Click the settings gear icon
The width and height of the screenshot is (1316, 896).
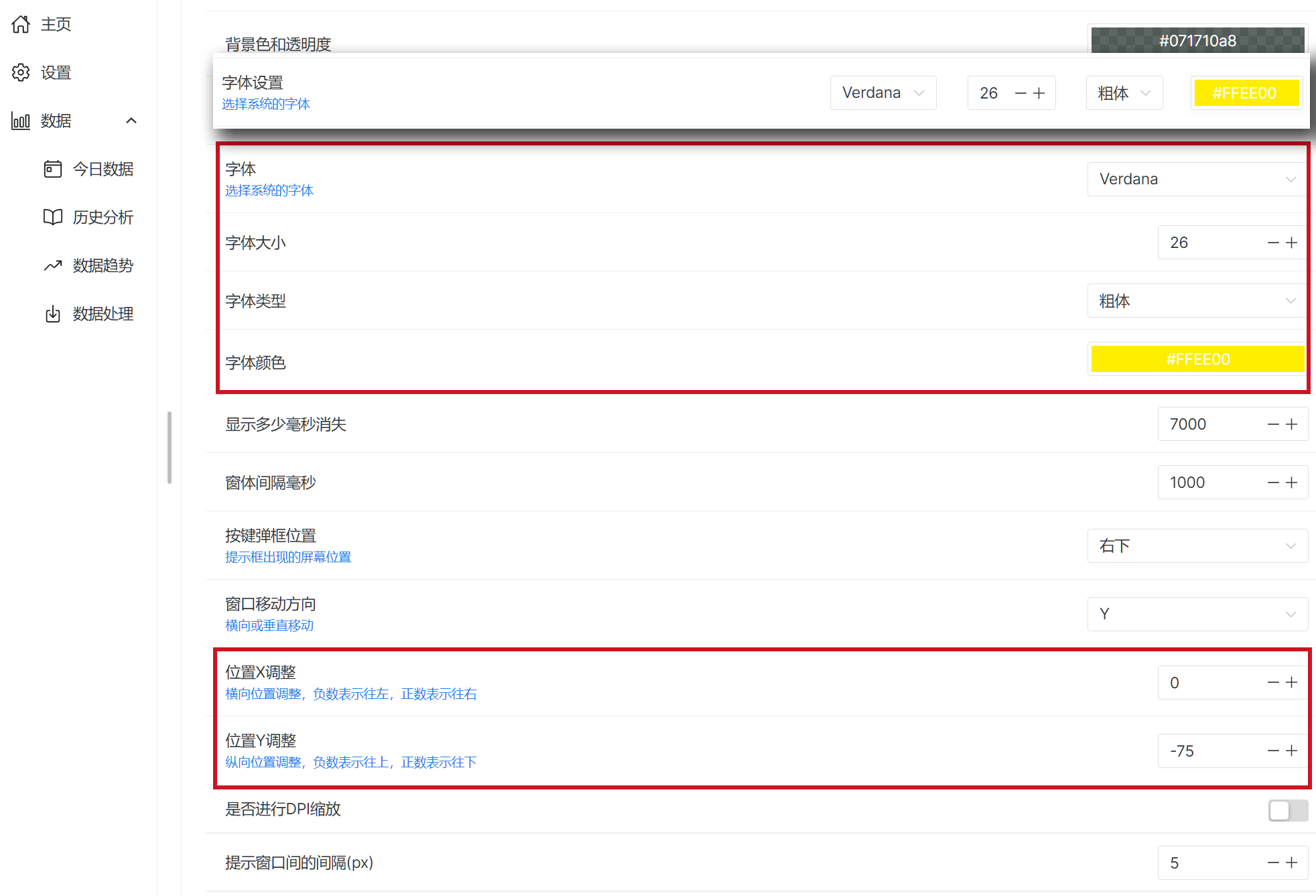21,72
